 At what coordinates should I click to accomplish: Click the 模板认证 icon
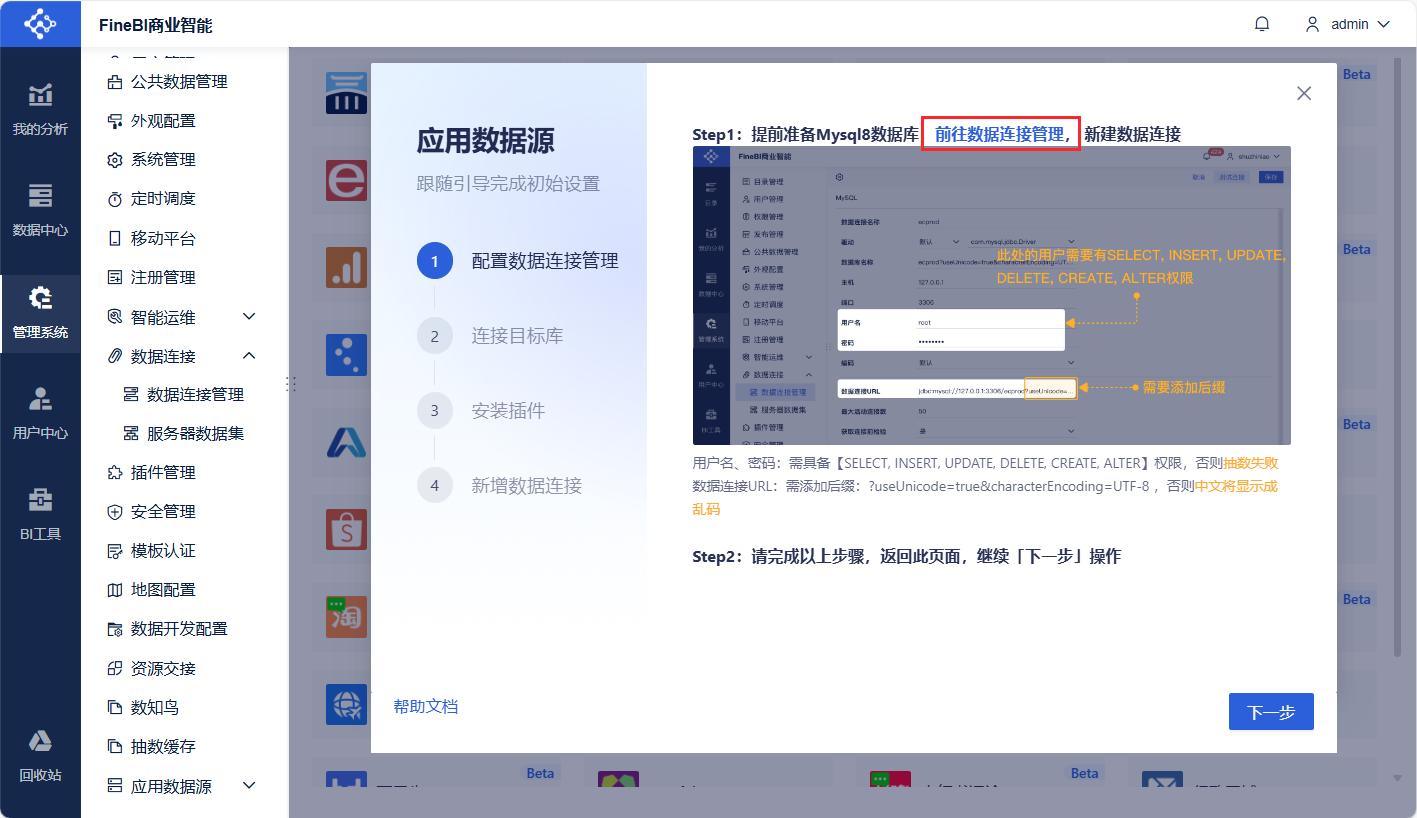tap(115, 551)
